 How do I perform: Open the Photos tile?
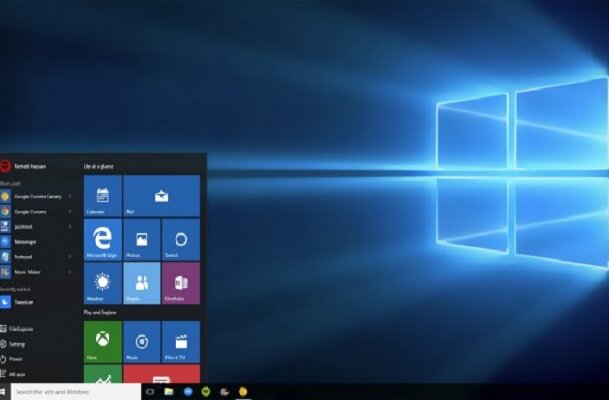[x=142, y=240]
